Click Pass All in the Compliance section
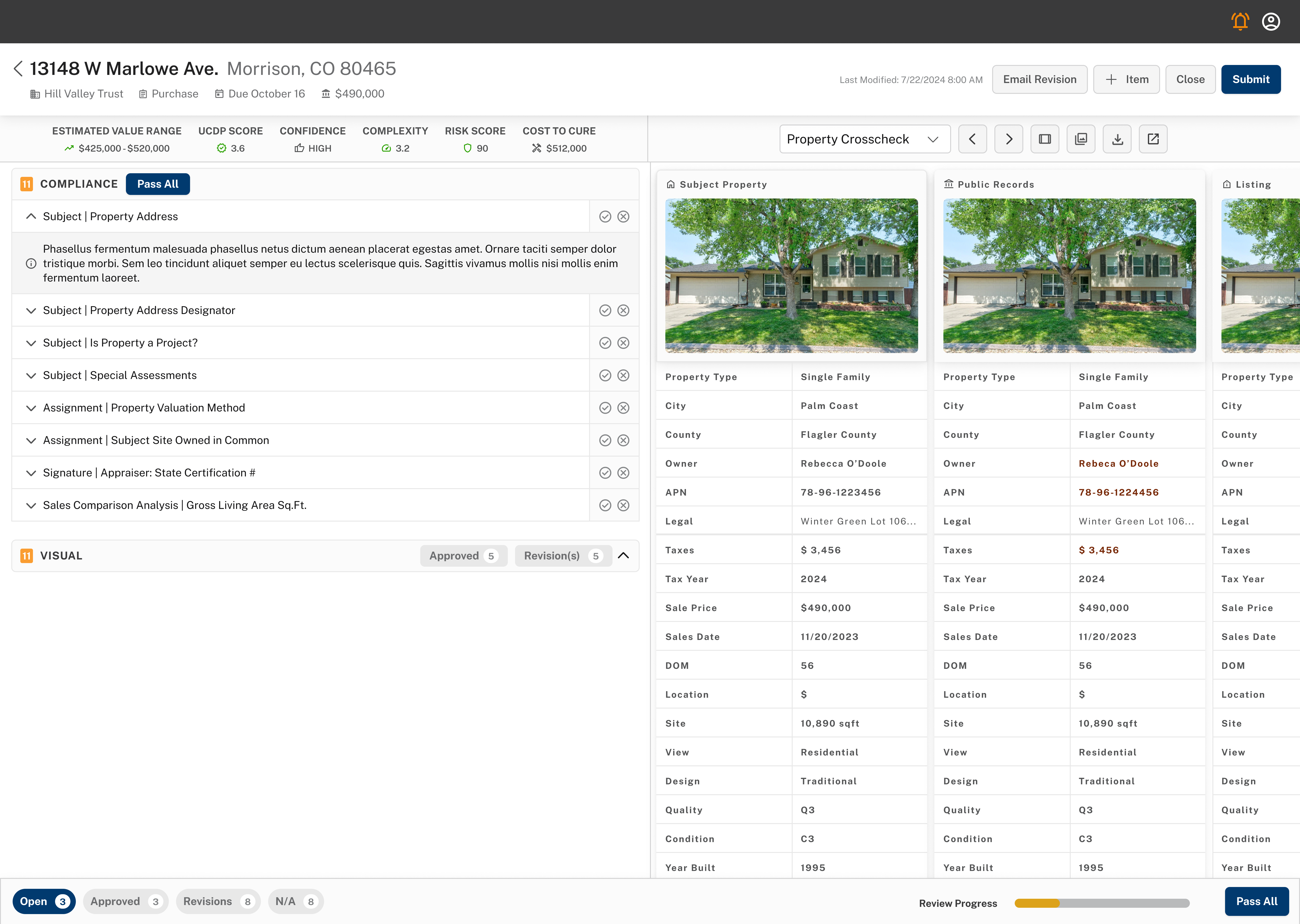 (x=158, y=184)
